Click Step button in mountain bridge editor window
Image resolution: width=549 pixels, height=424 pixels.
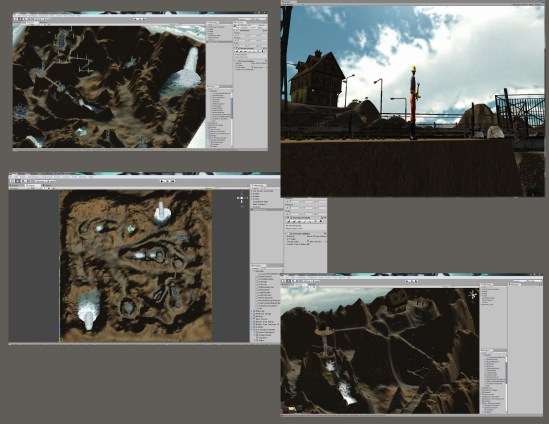coord(417,281)
